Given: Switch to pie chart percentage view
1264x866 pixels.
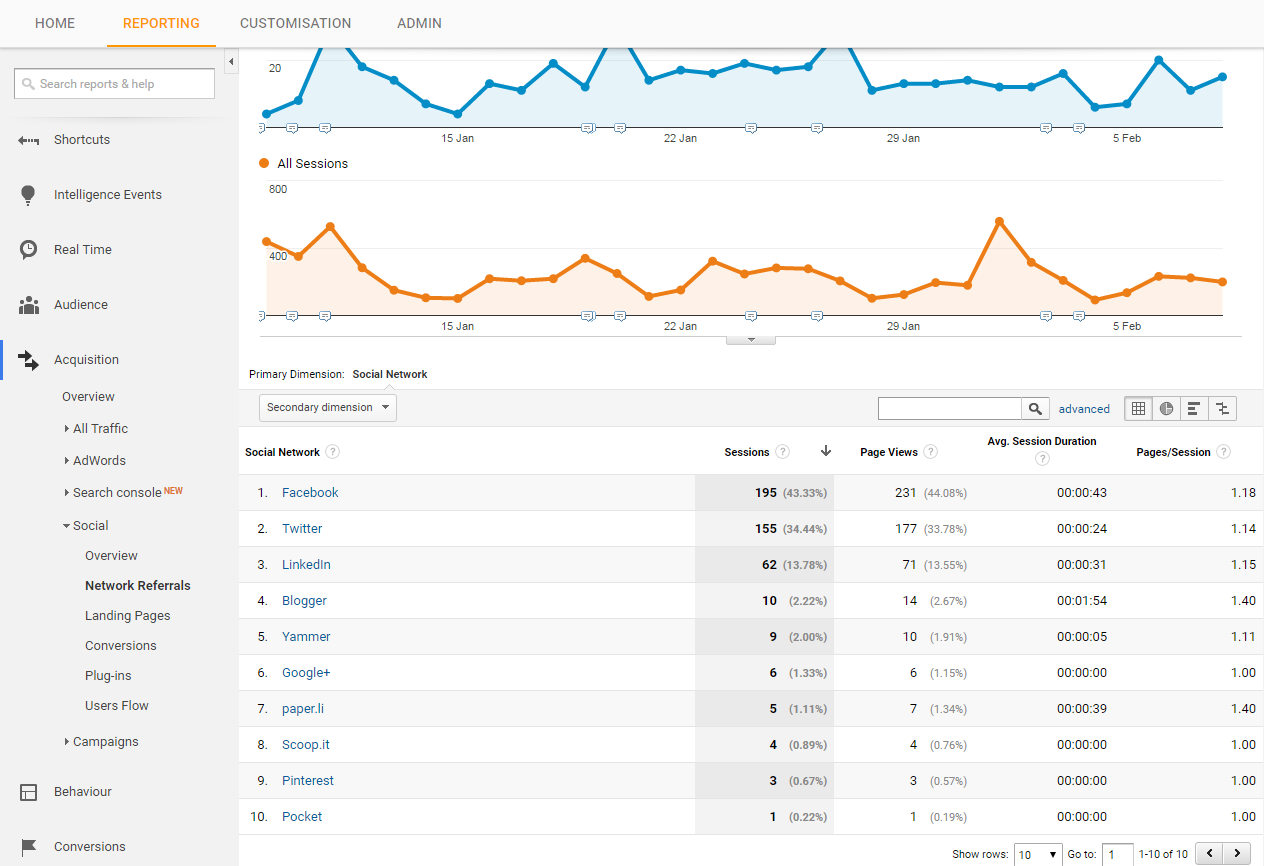Looking at the screenshot, I should point(1166,408).
